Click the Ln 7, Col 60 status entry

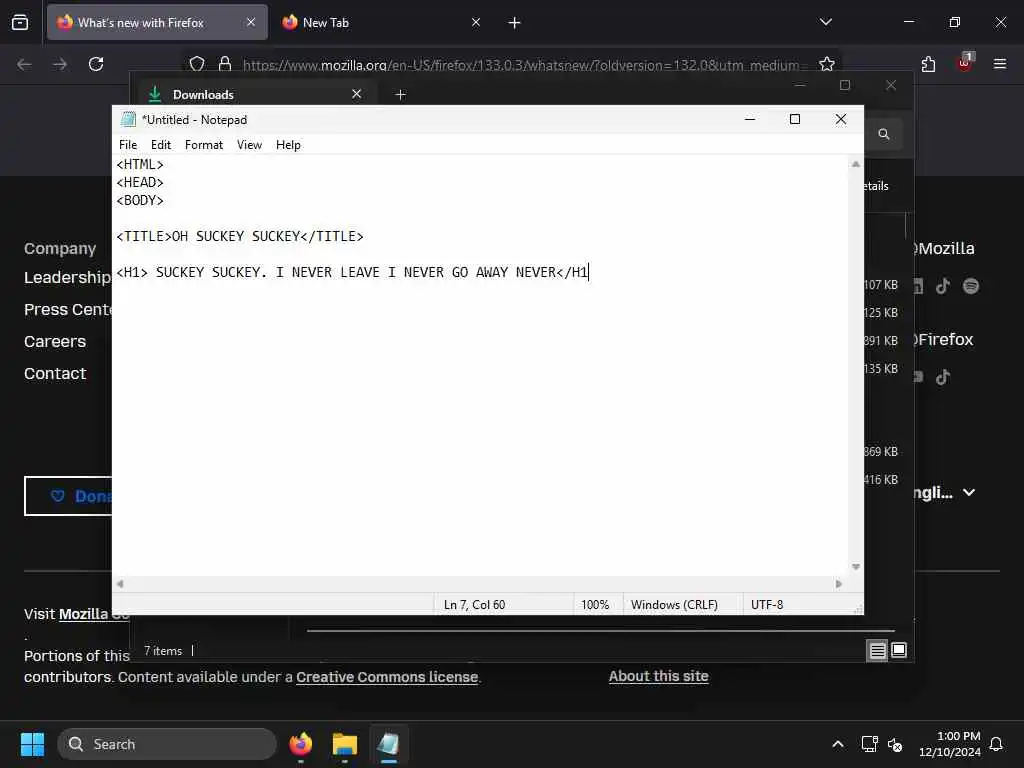(x=475, y=605)
